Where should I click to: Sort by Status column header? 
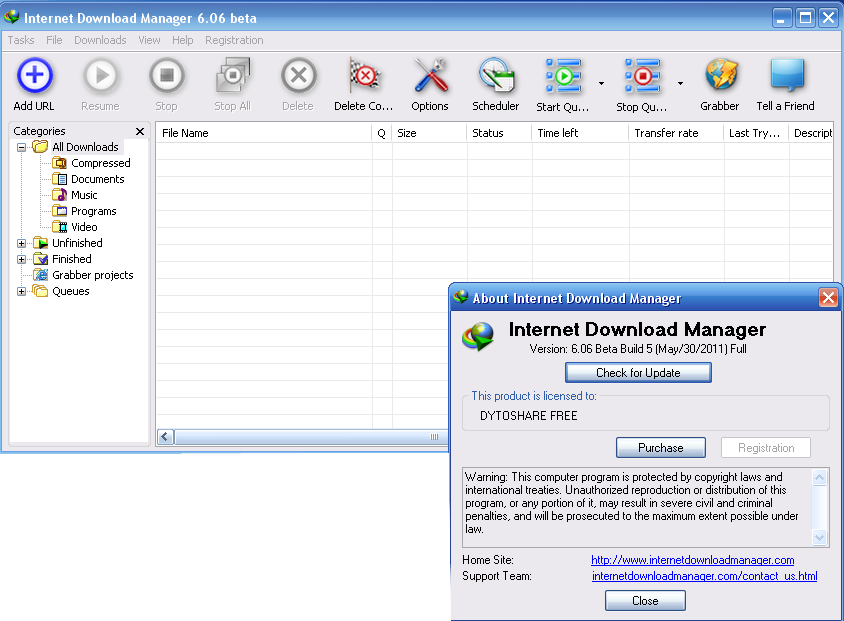tap(499, 133)
